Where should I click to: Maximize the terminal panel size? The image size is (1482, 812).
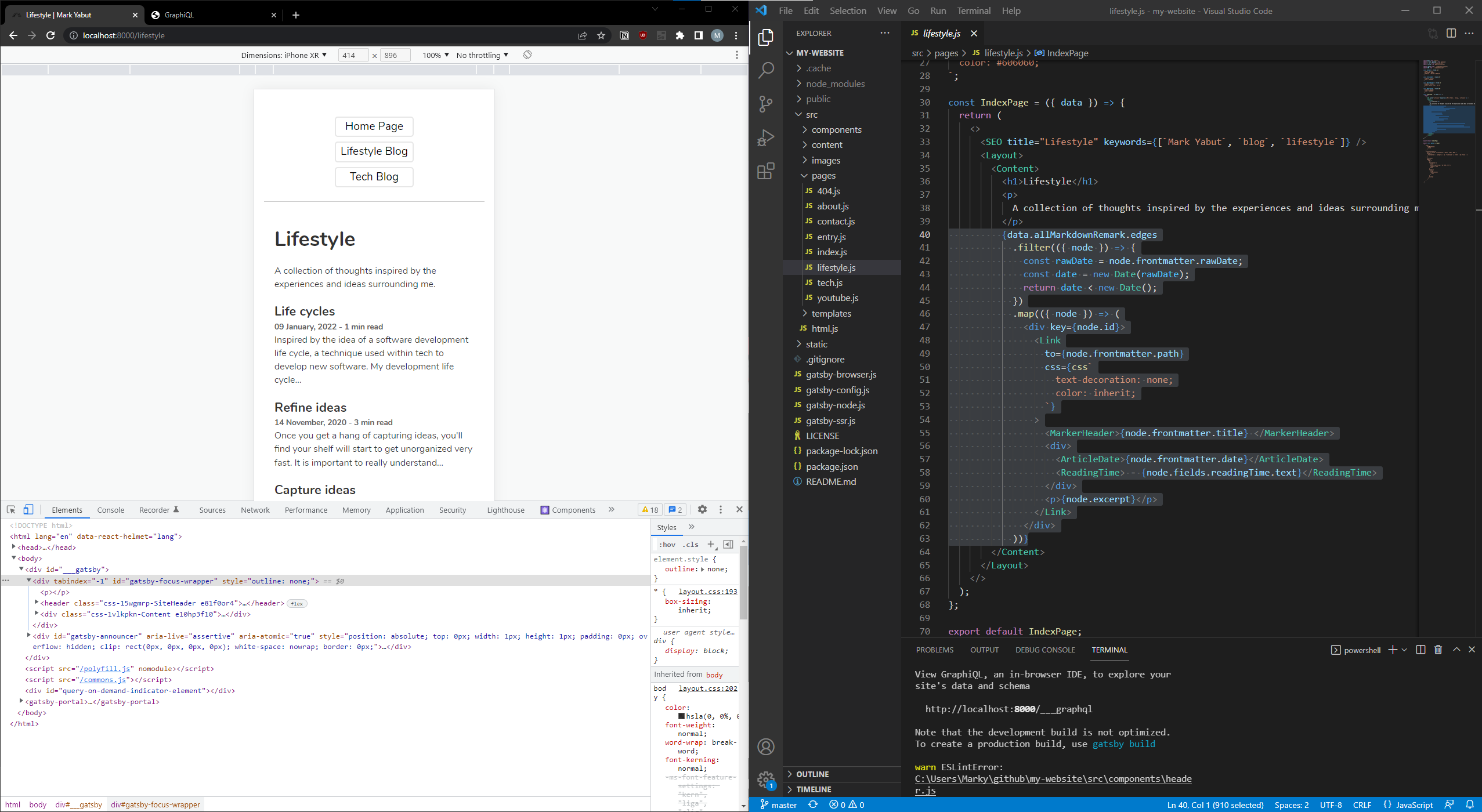tap(1456, 650)
